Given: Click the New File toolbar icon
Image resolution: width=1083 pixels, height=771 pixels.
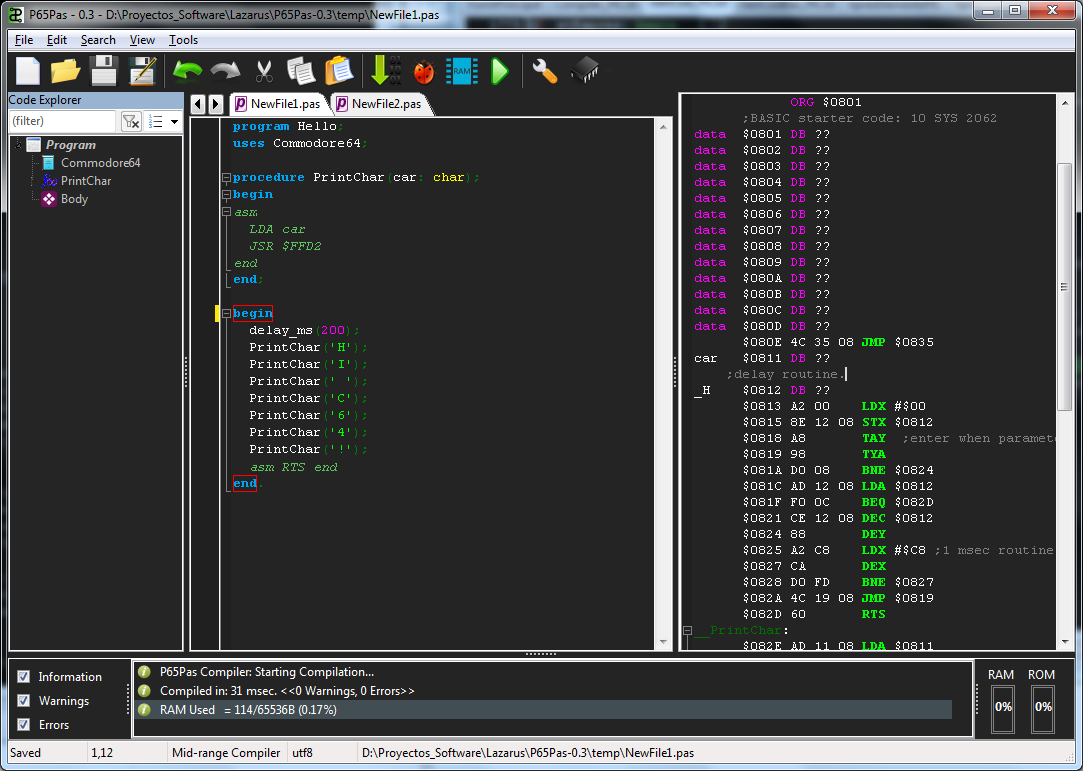Looking at the screenshot, I should tap(28, 71).
